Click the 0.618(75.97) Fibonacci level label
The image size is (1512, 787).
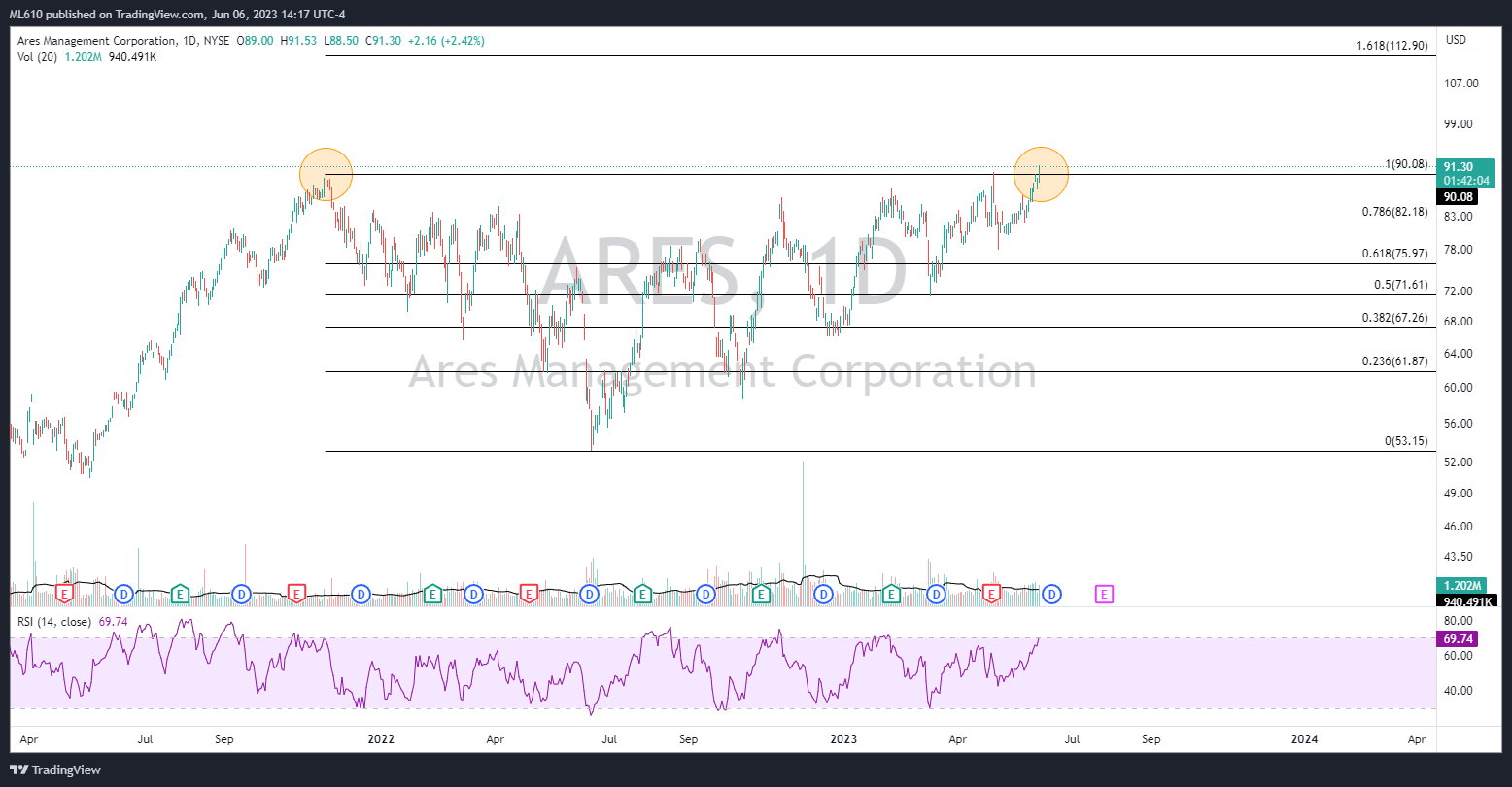click(x=1395, y=254)
